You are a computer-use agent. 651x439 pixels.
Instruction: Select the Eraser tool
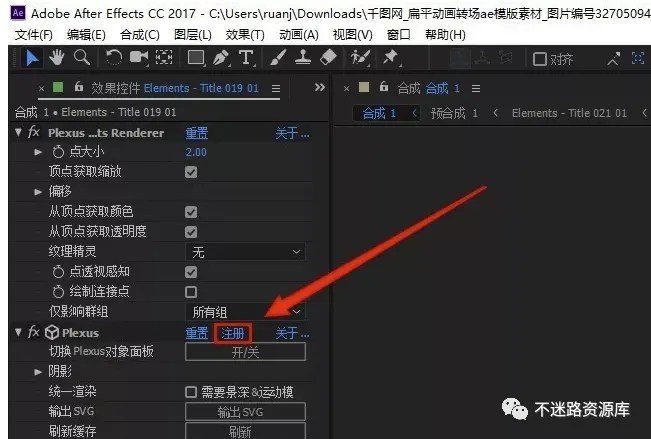tap(328, 58)
